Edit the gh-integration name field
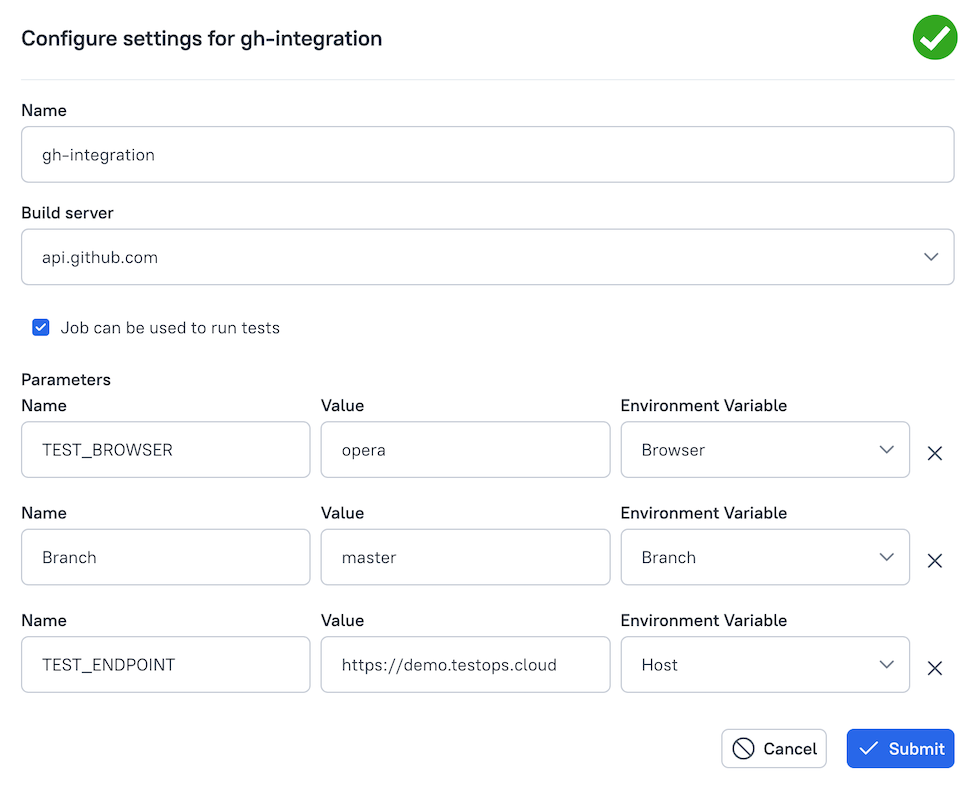972x788 pixels. (487, 154)
